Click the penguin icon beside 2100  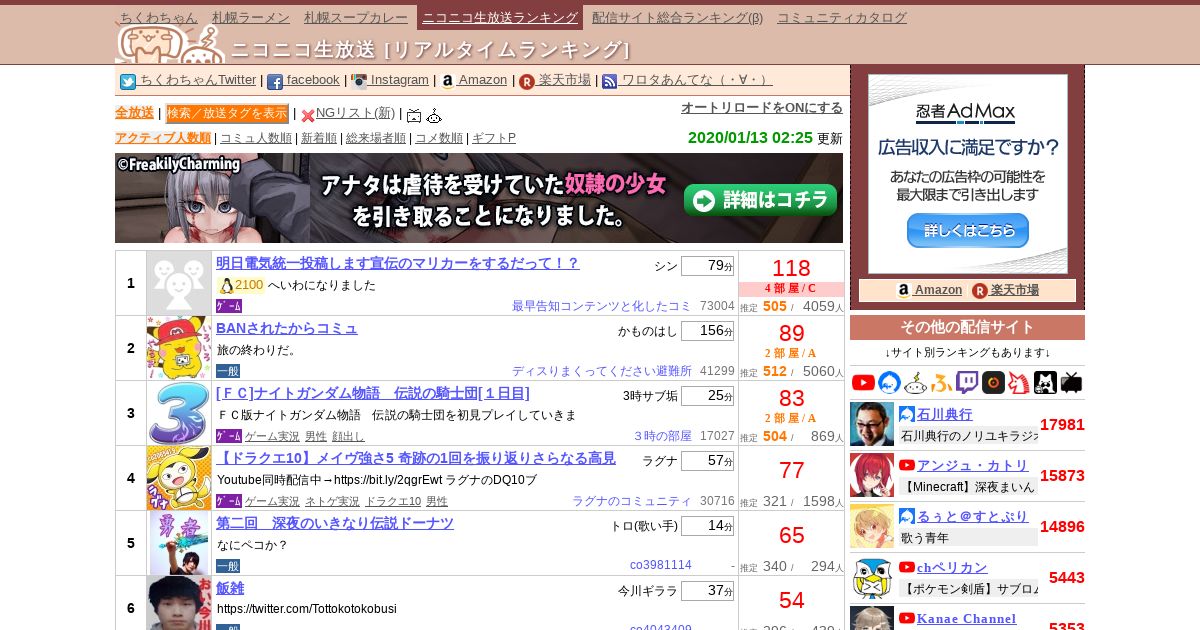click(226, 286)
